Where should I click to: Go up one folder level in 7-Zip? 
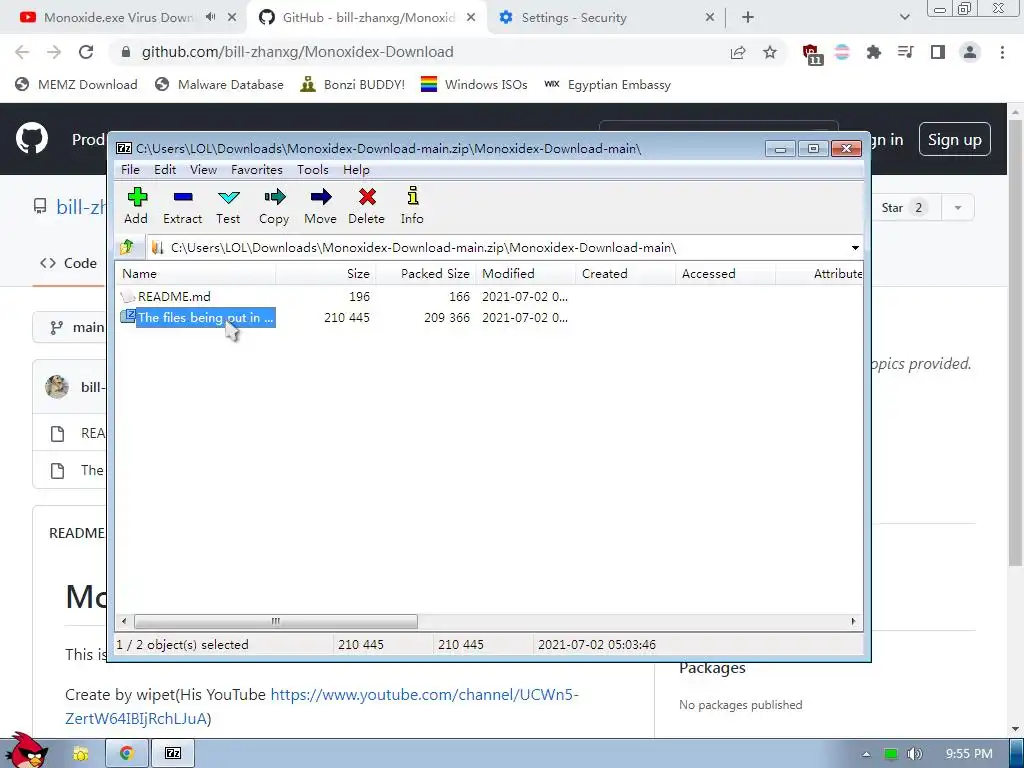pyautogui.click(x=127, y=248)
